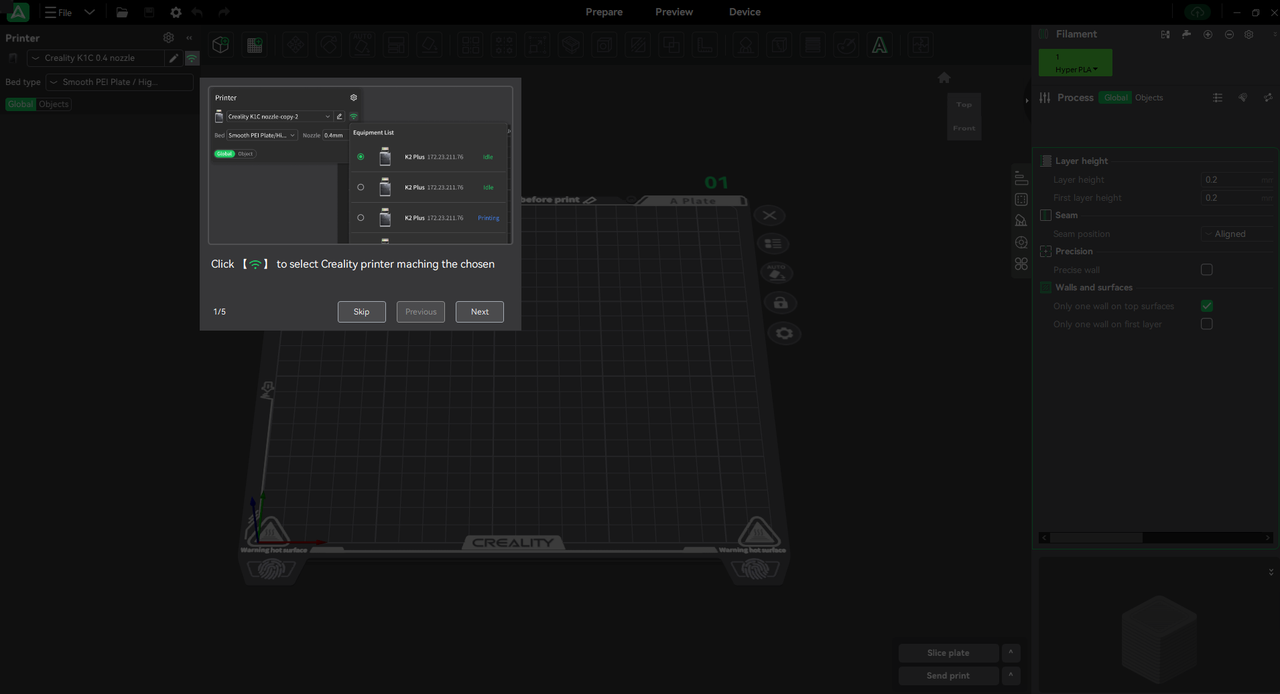Click Previous in the tutorial dialog
Screen dimensions: 1280x694
[421, 312]
